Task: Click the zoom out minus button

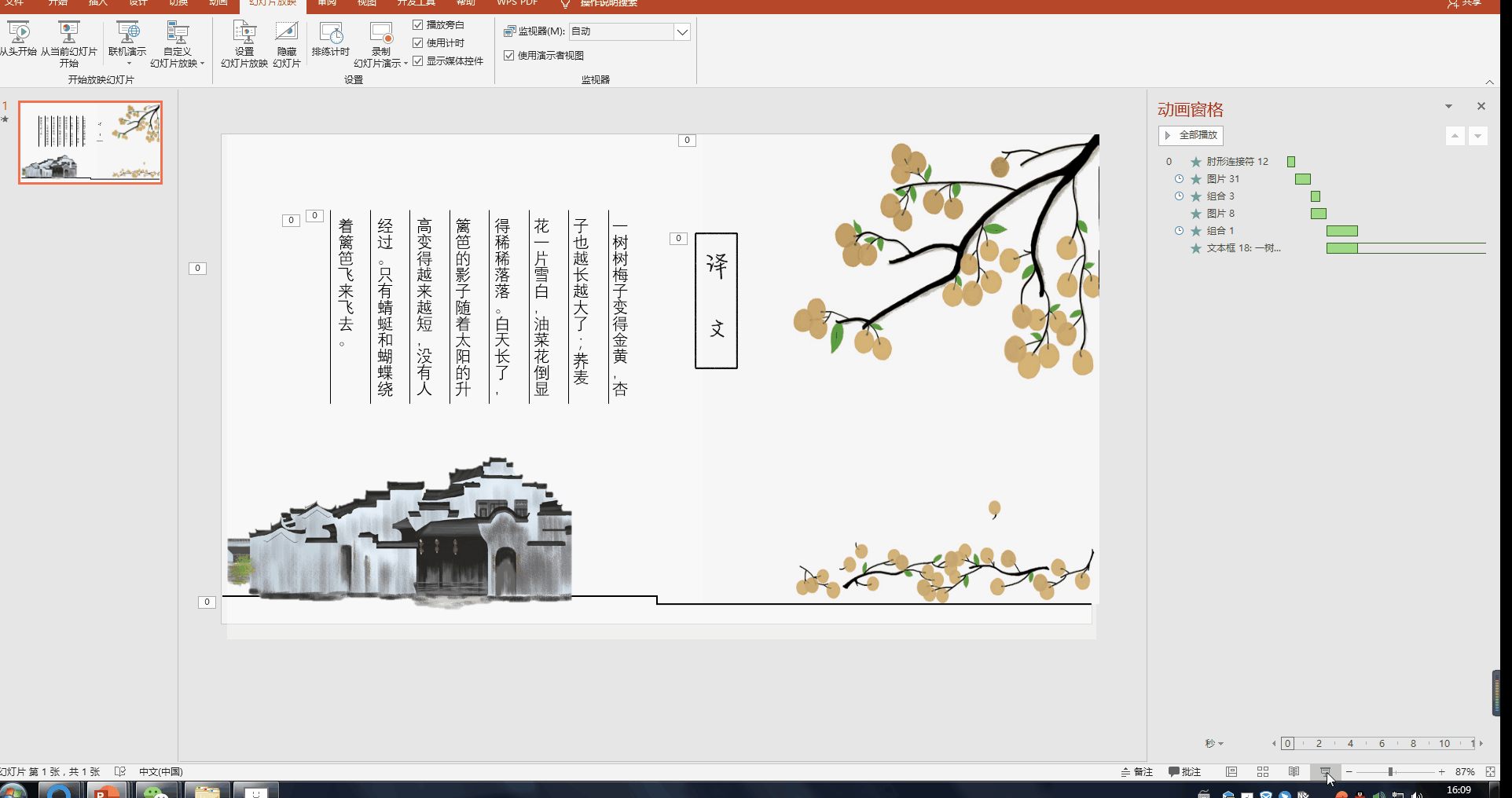Action: click(1349, 772)
